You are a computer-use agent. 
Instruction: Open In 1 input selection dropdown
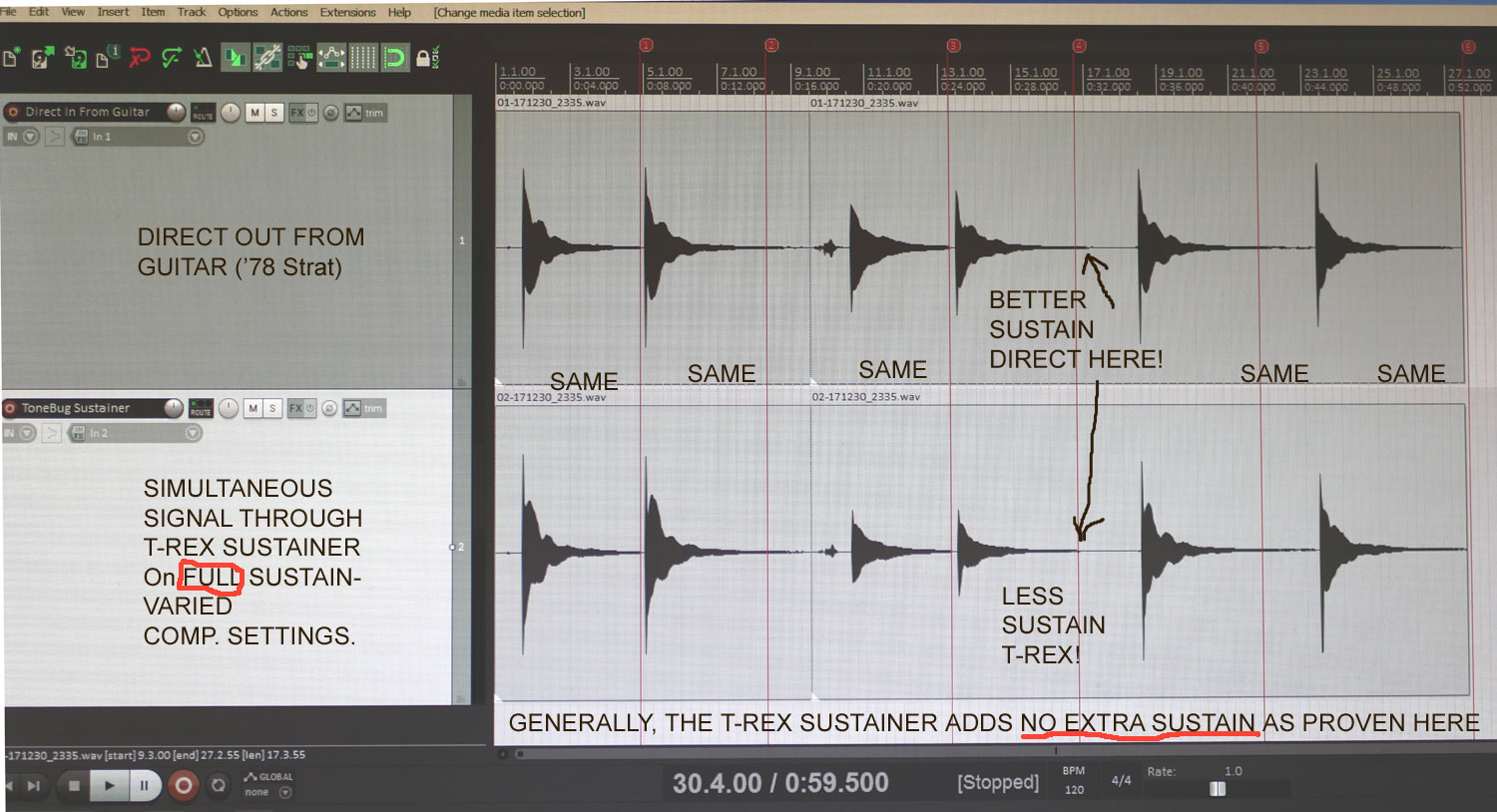pyautogui.click(x=196, y=137)
